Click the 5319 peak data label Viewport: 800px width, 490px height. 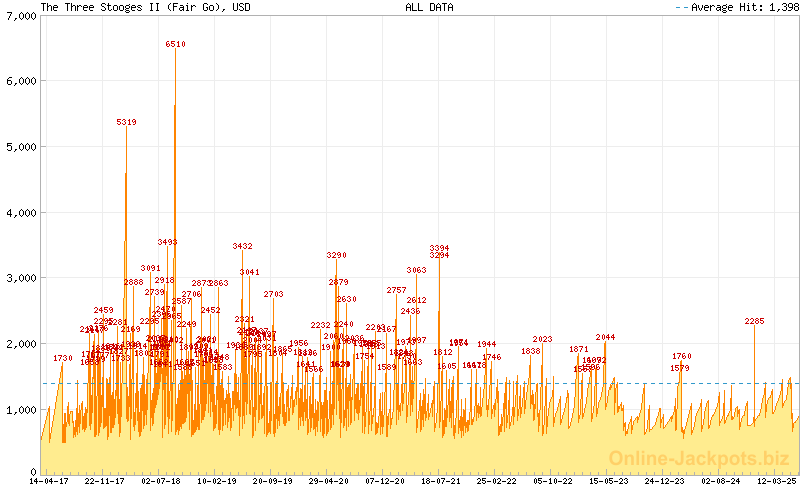(126, 122)
